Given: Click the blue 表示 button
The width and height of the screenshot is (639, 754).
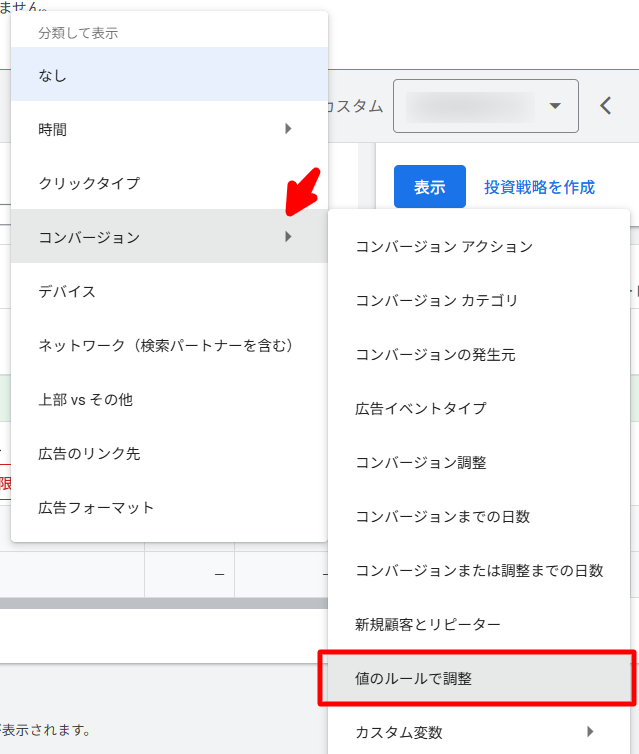Looking at the screenshot, I should tap(430, 187).
